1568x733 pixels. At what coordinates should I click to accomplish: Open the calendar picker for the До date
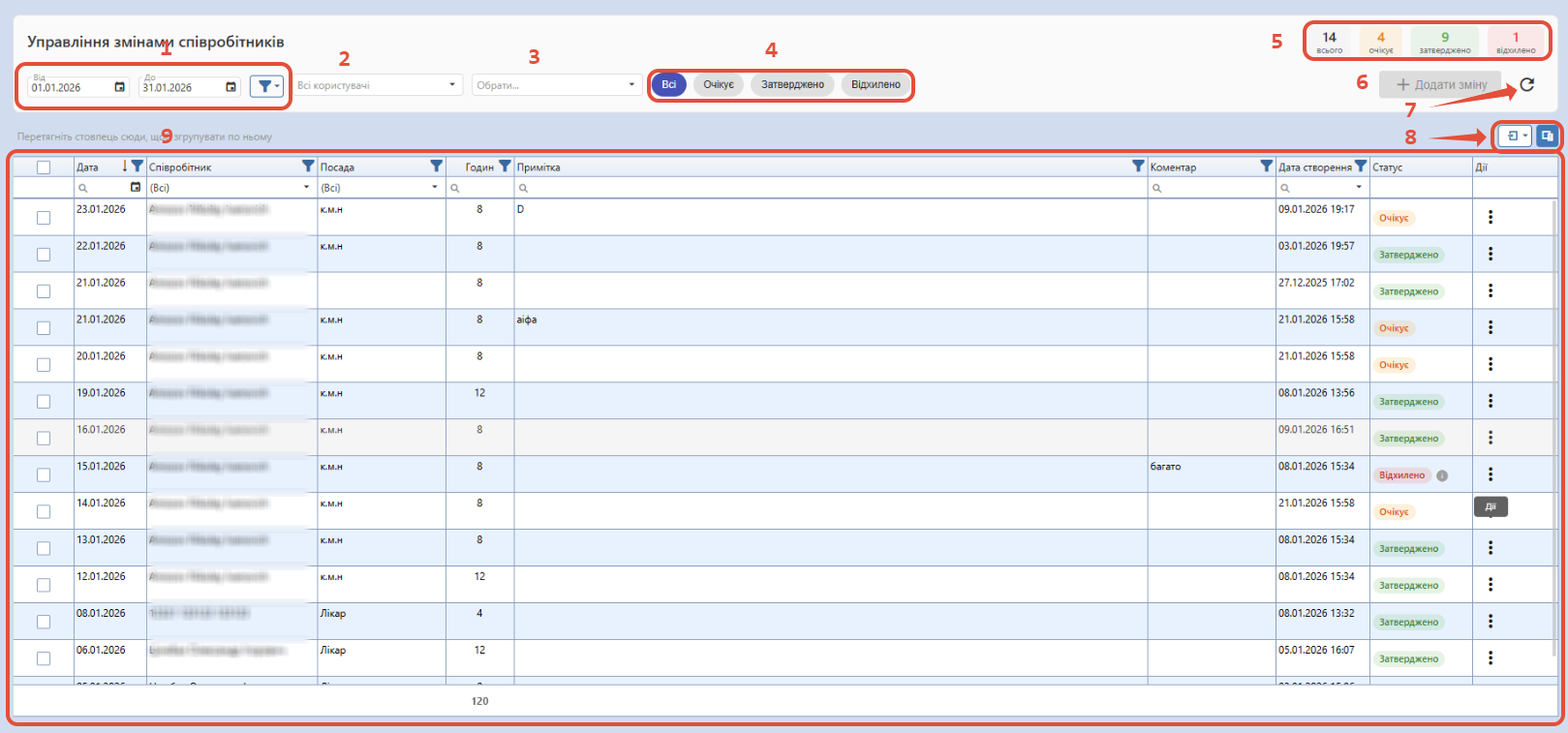click(231, 87)
